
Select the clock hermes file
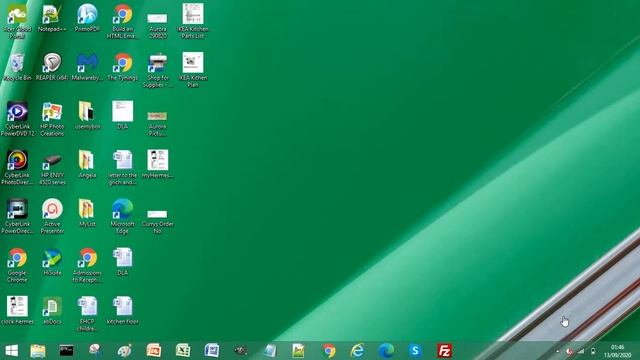[x=17, y=310]
